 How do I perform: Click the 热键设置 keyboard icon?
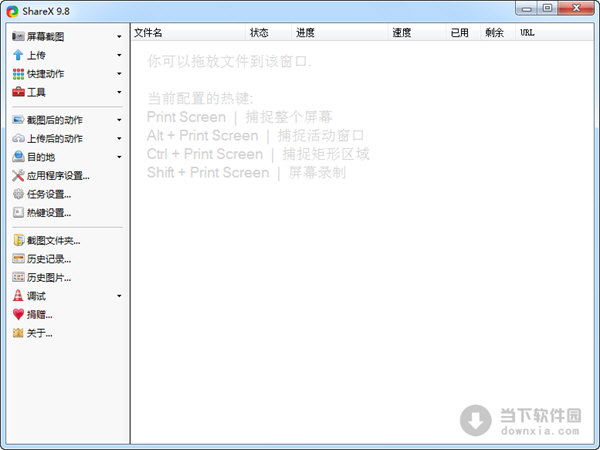(18, 212)
